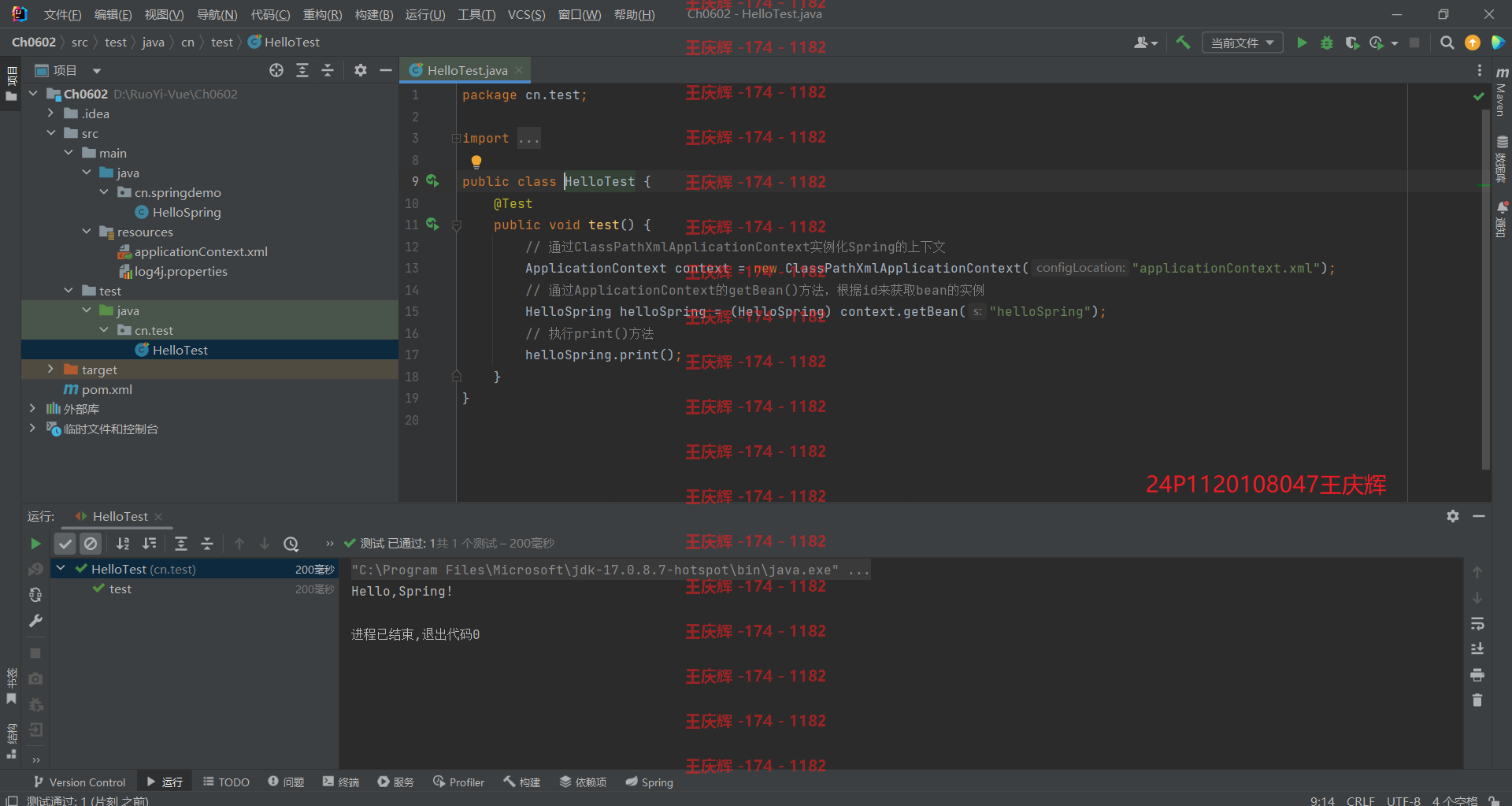1512x806 pixels.
Task: Toggle scroll to end of console
Action: [x=1477, y=648]
